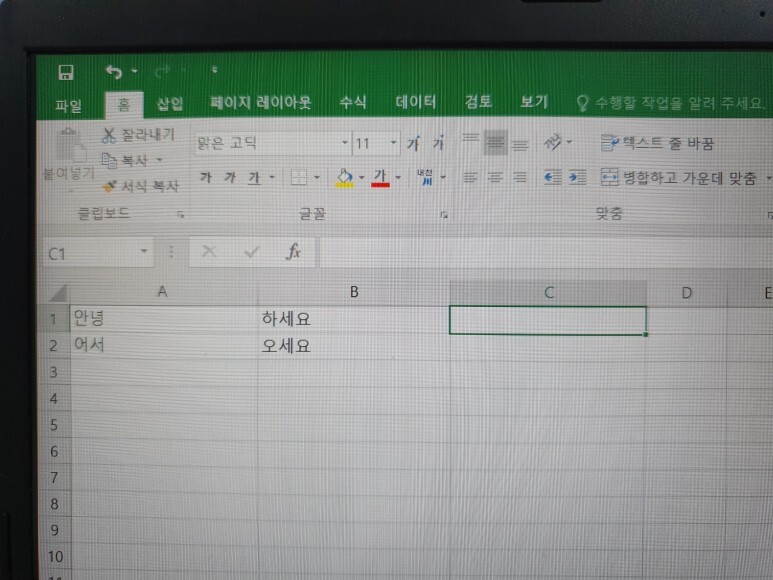This screenshot has width=773, height=580.
Task: Click cell containing 오세요
Action: (353, 346)
